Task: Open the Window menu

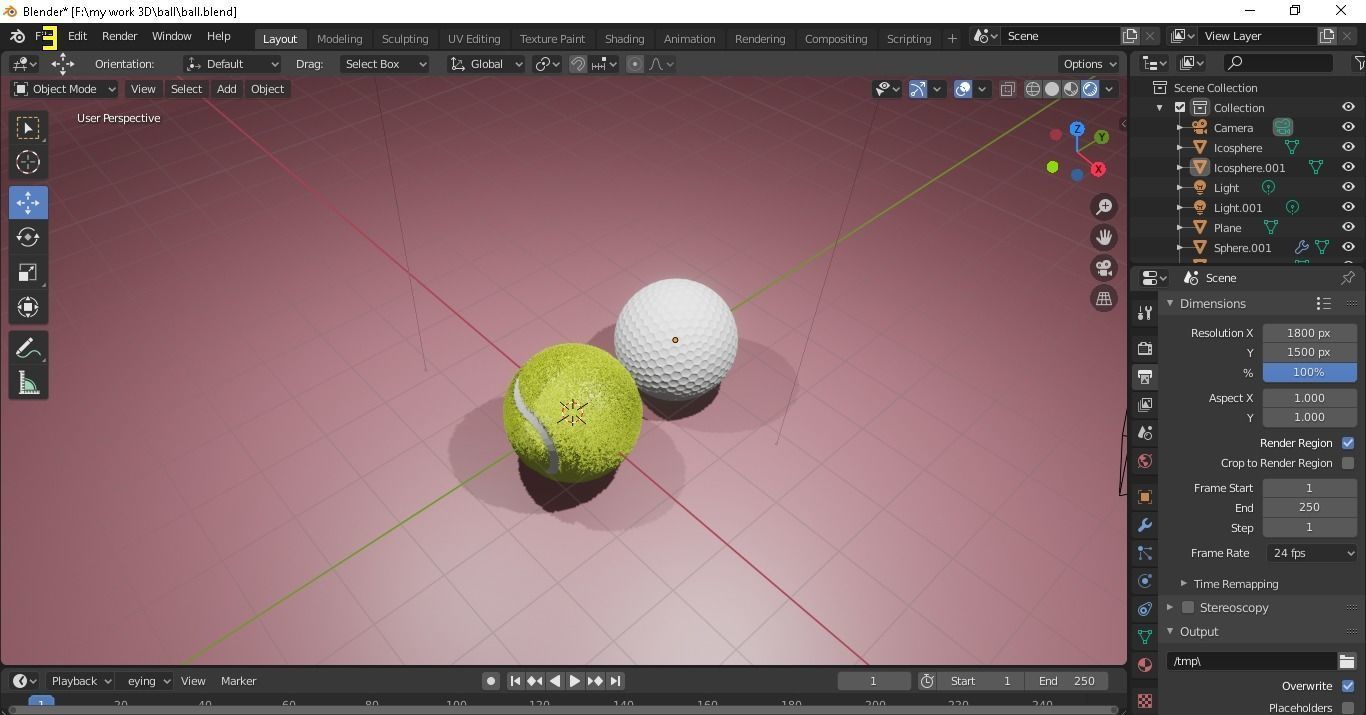Action: tap(171, 36)
